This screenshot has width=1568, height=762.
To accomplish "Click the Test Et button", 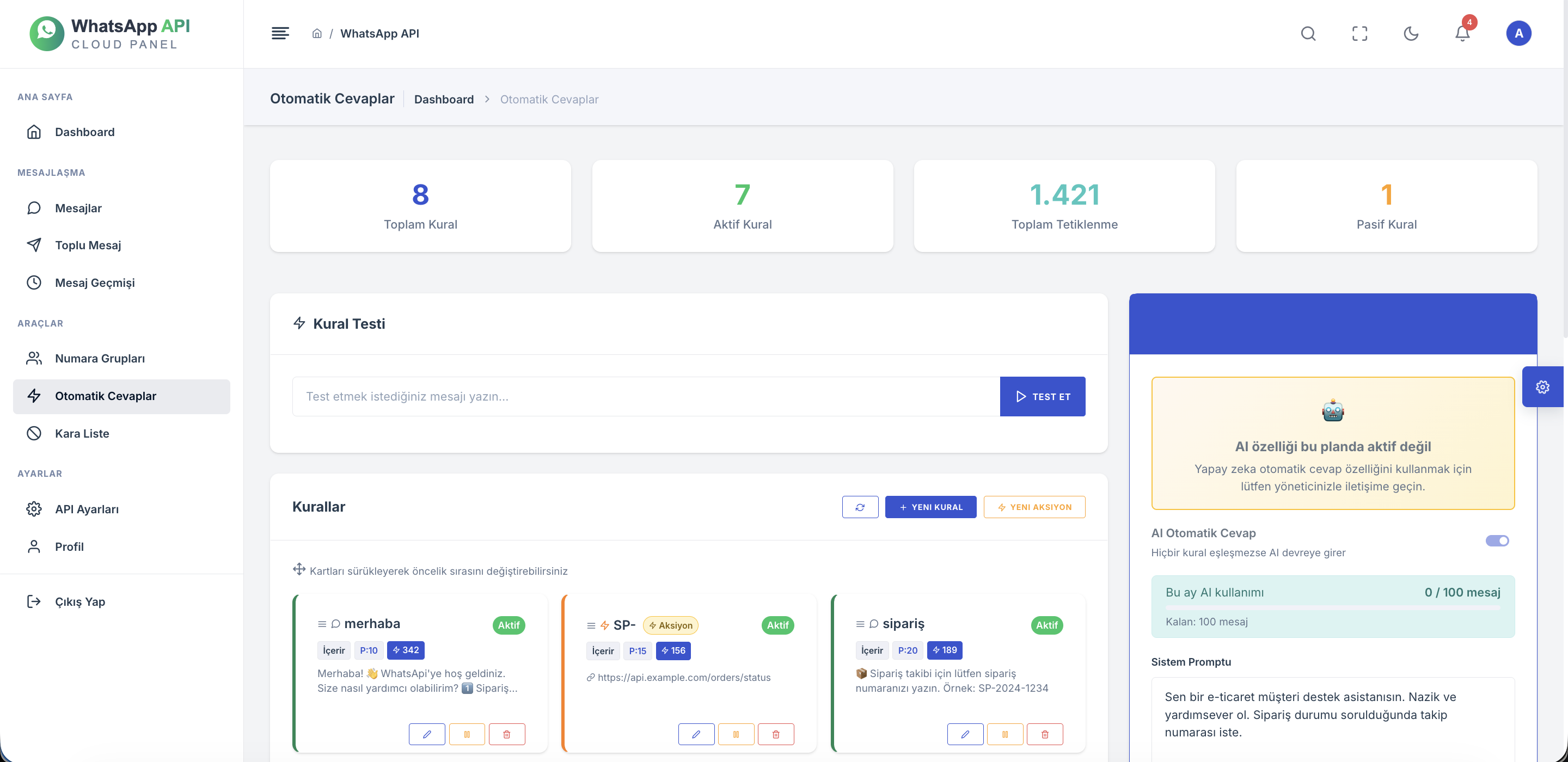I will 1042,396.
